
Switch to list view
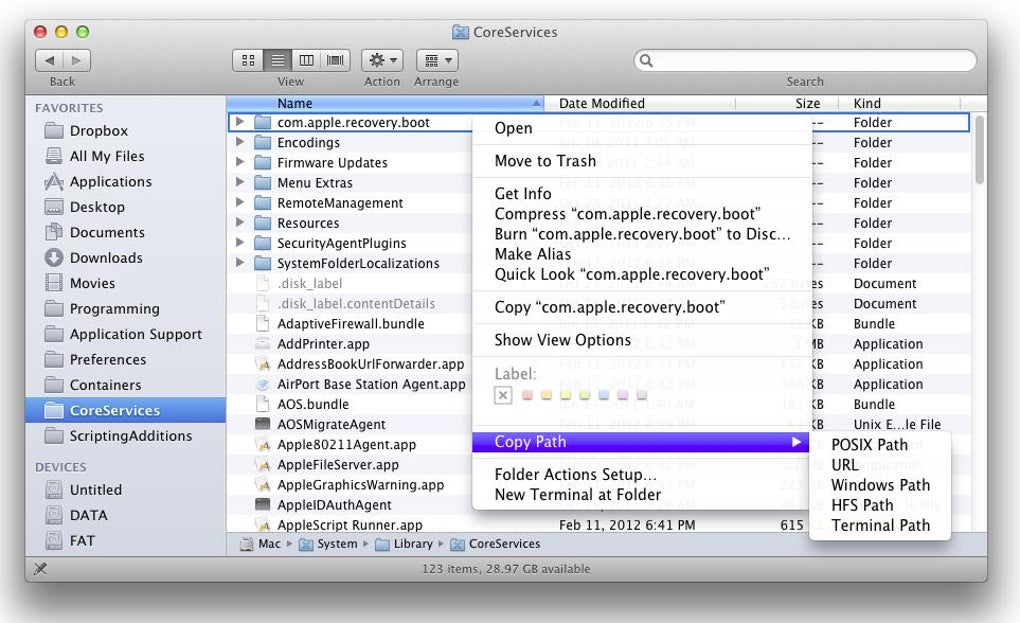[278, 60]
